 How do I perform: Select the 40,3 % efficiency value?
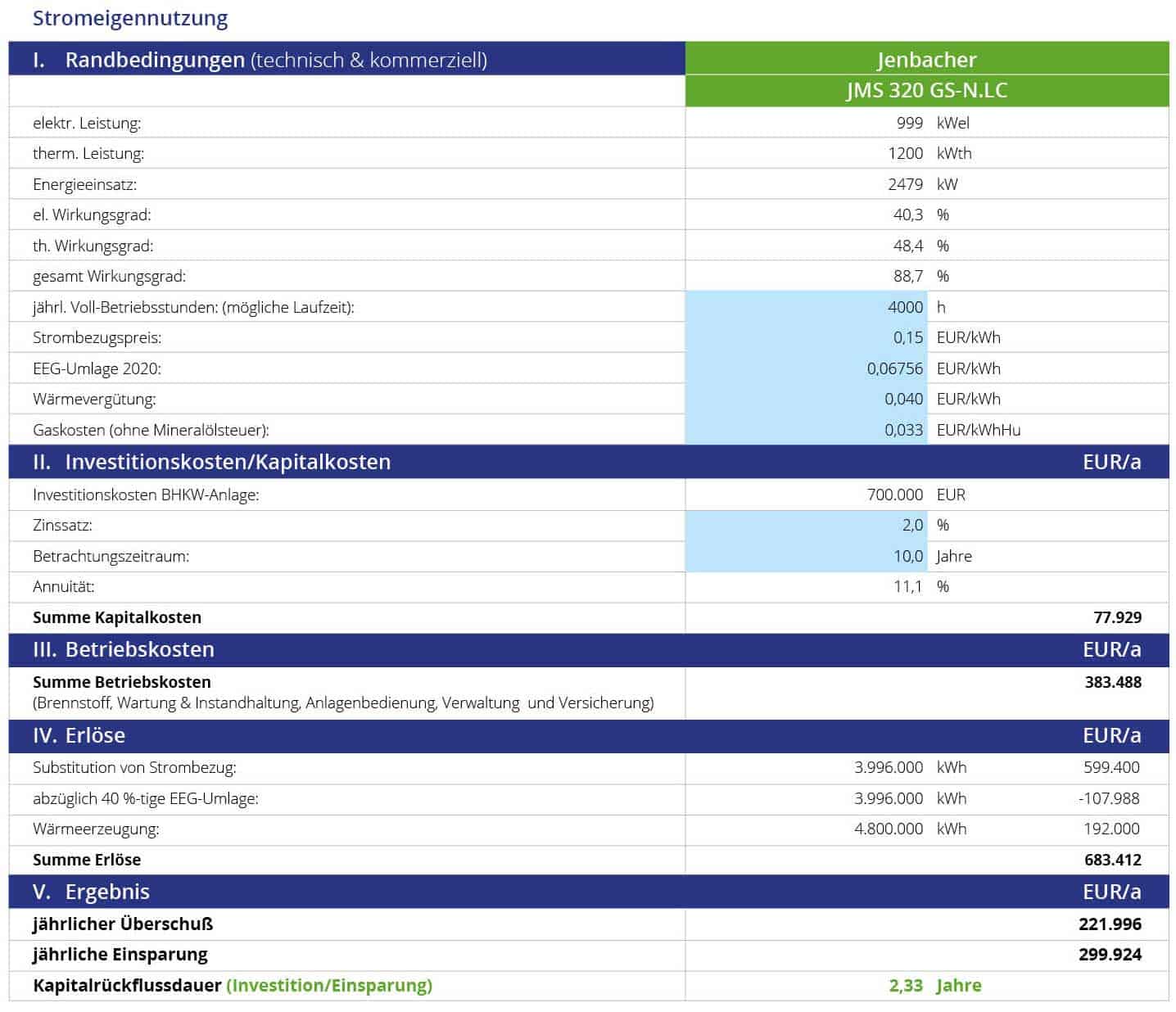pos(921,215)
